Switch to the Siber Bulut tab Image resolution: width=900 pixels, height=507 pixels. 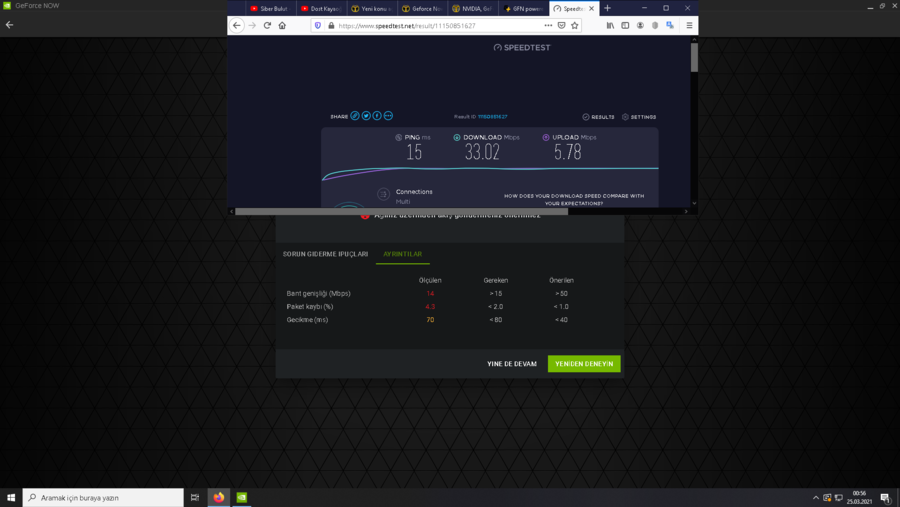pyautogui.click(x=271, y=9)
